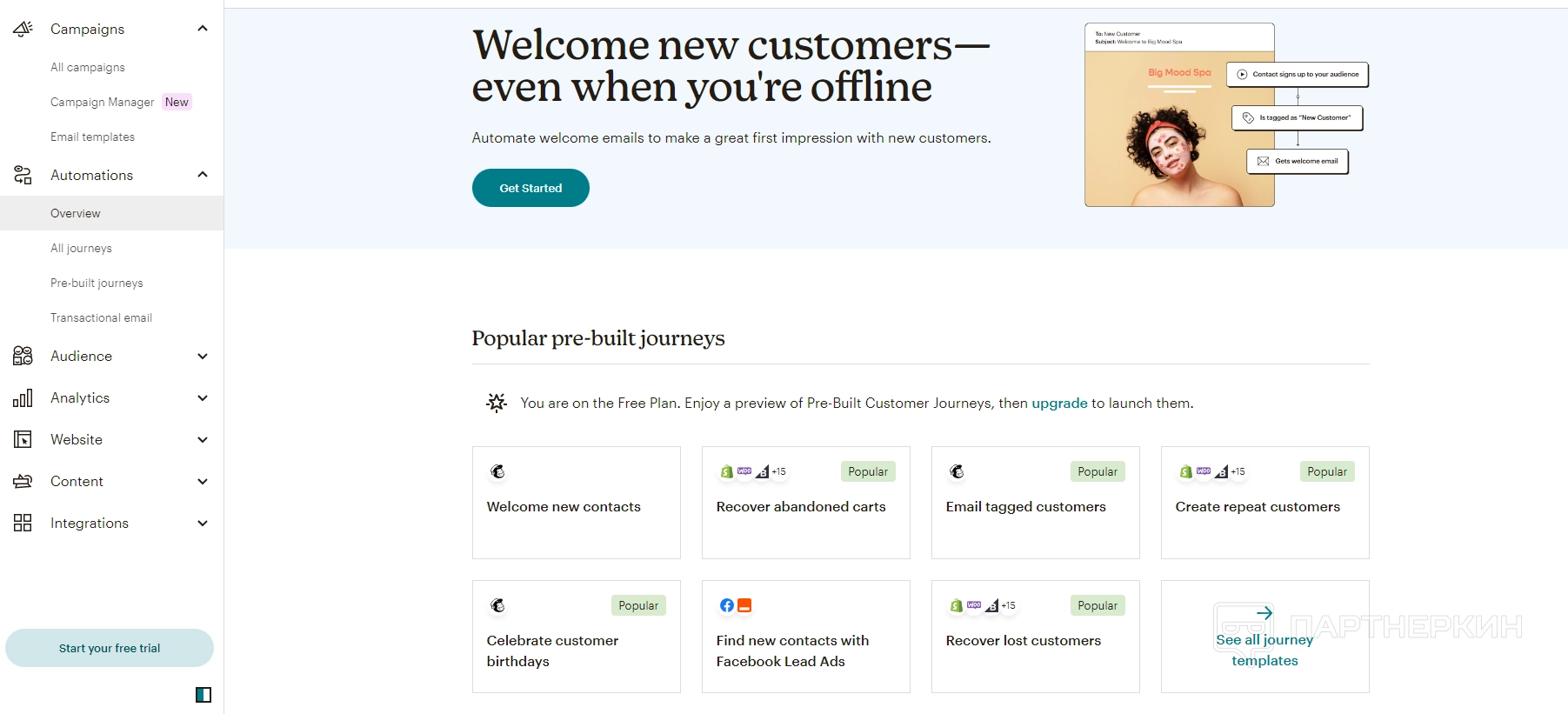The width and height of the screenshot is (1568, 714).
Task: Click the Analytics bar chart icon
Action: pyautogui.click(x=23, y=398)
